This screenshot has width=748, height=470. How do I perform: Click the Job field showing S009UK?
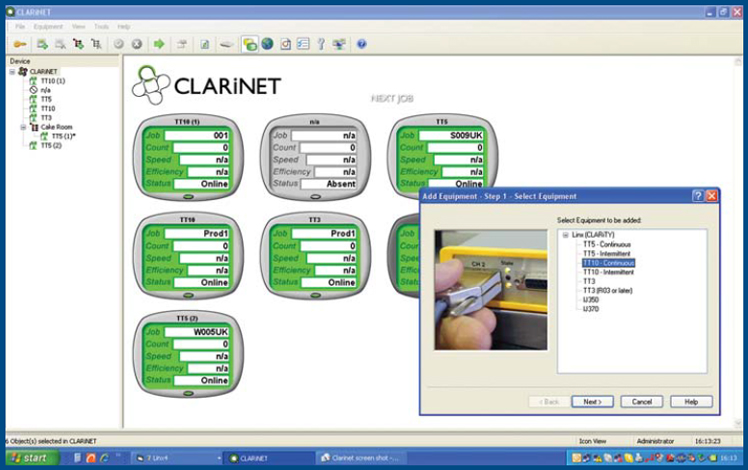point(451,136)
